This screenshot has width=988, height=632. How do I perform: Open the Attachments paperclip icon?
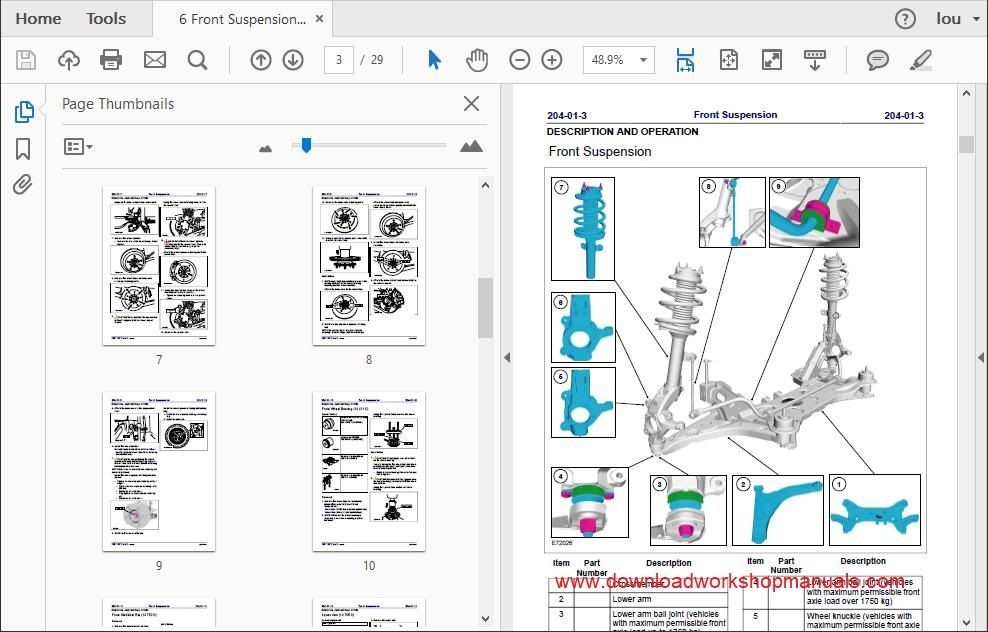(23, 185)
